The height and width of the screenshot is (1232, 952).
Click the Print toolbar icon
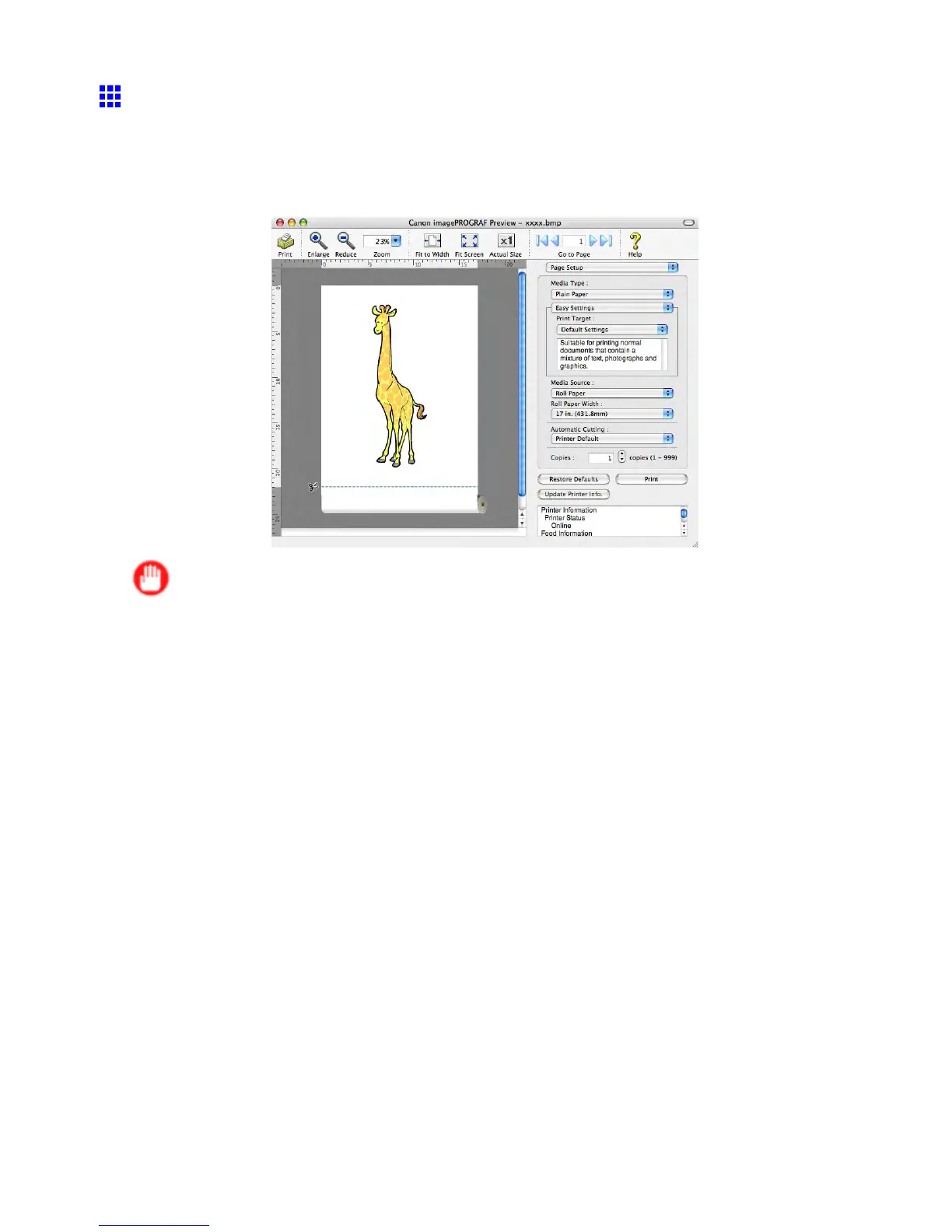tap(285, 241)
